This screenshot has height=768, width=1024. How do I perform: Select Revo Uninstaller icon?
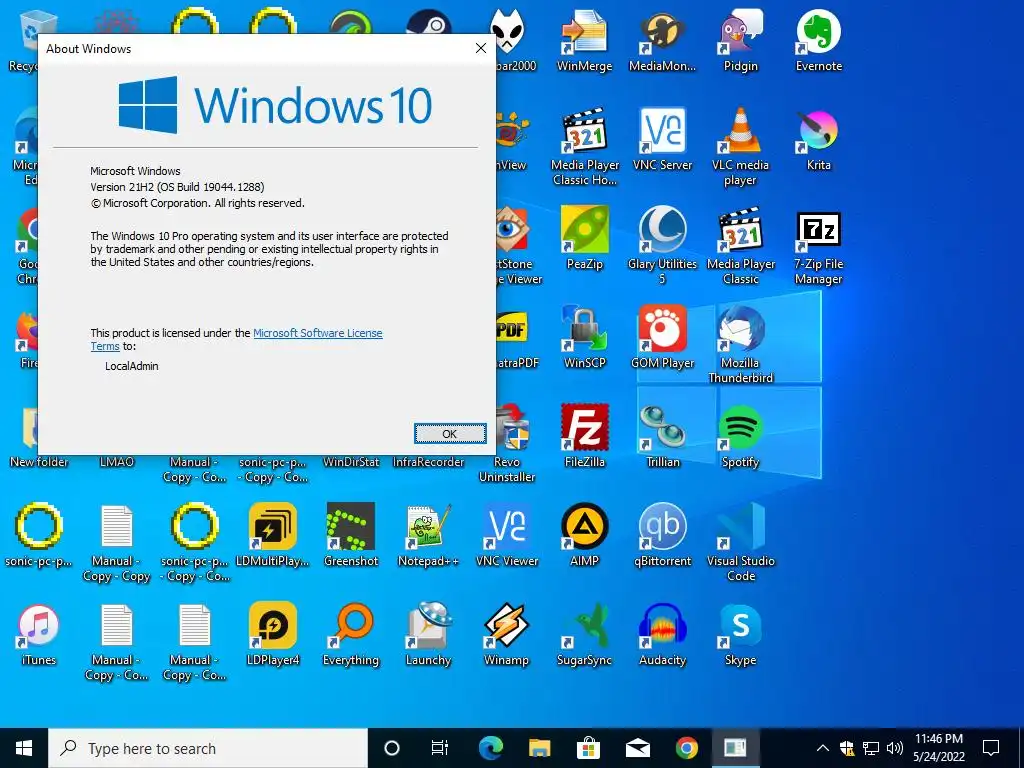pos(507,444)
